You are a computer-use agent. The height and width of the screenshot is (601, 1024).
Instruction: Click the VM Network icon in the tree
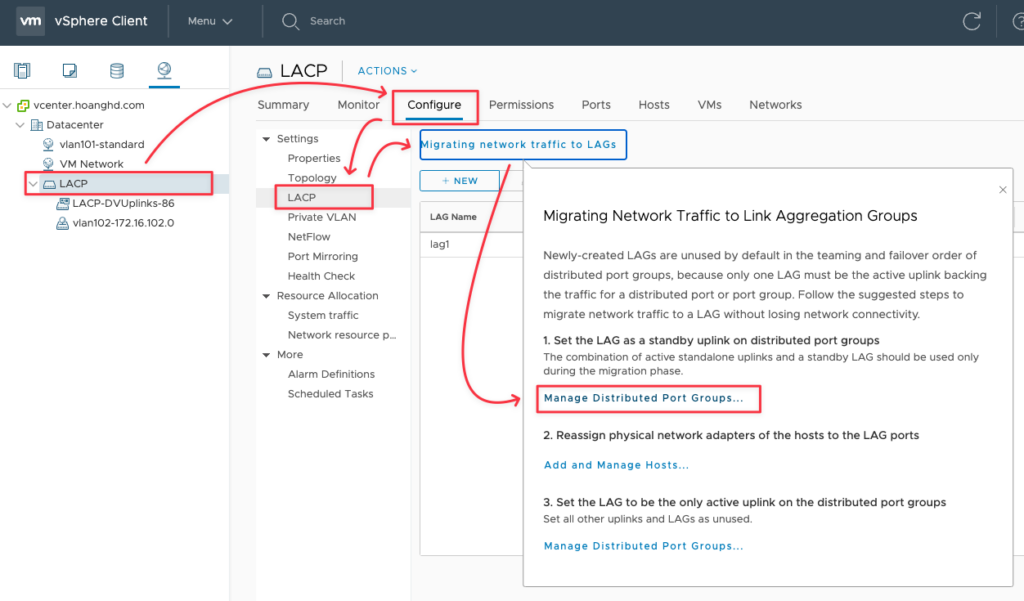pyautogui.click(x=48, y=164)
